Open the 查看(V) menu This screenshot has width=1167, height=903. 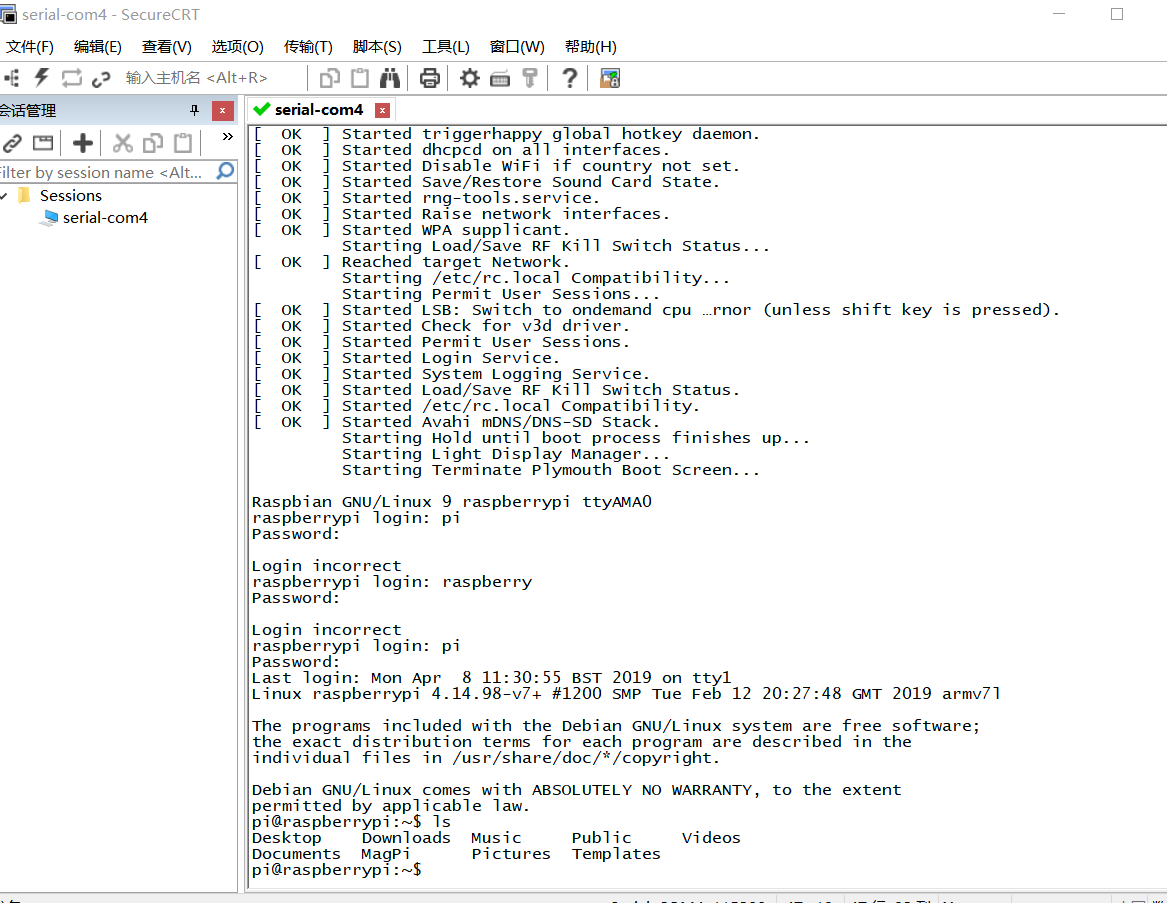click(x=167, y=47)
